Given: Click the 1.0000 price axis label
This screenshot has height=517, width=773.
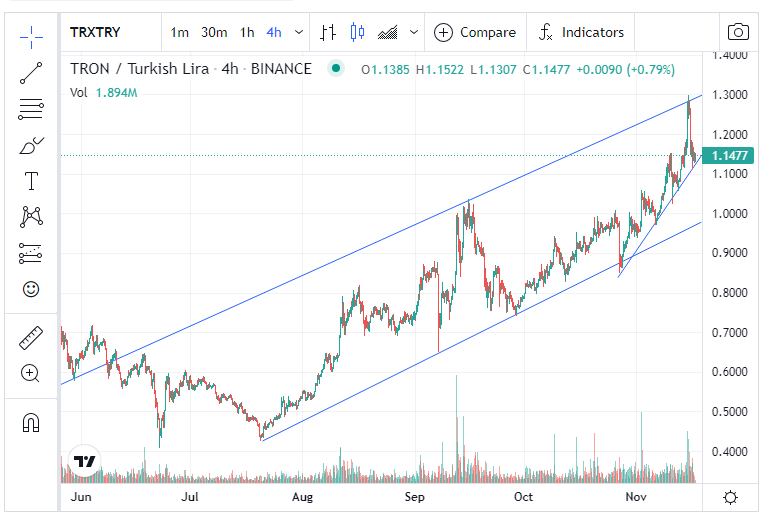Looking at the screenshot, I should 730,214.
